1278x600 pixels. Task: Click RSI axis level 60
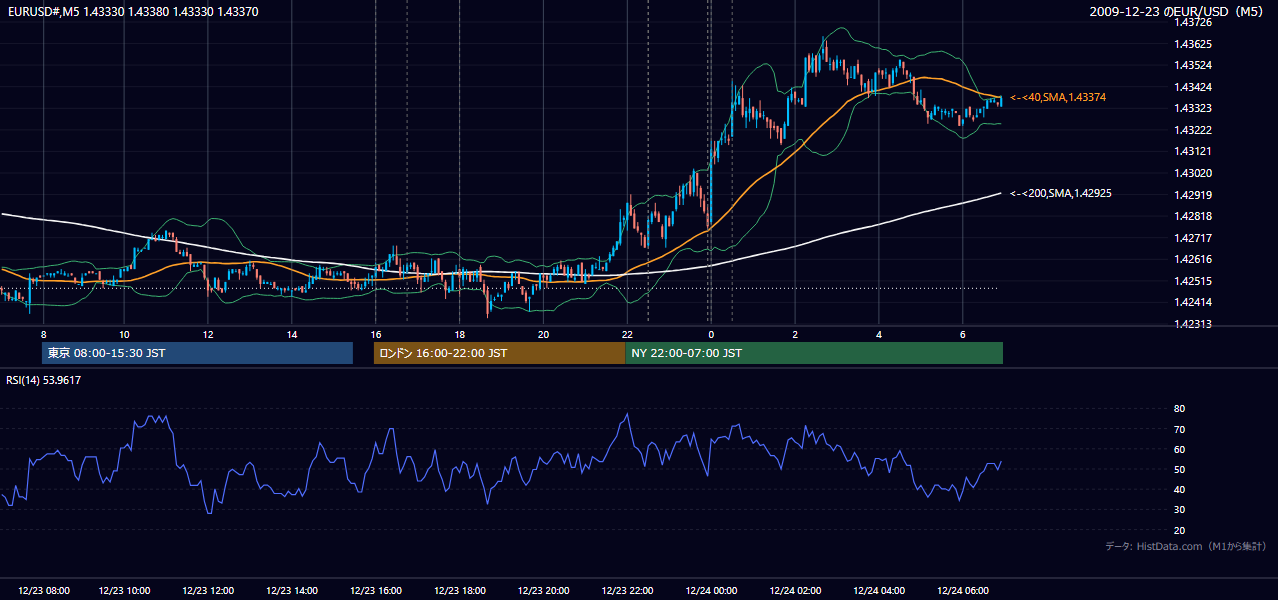coord(1180,449)
